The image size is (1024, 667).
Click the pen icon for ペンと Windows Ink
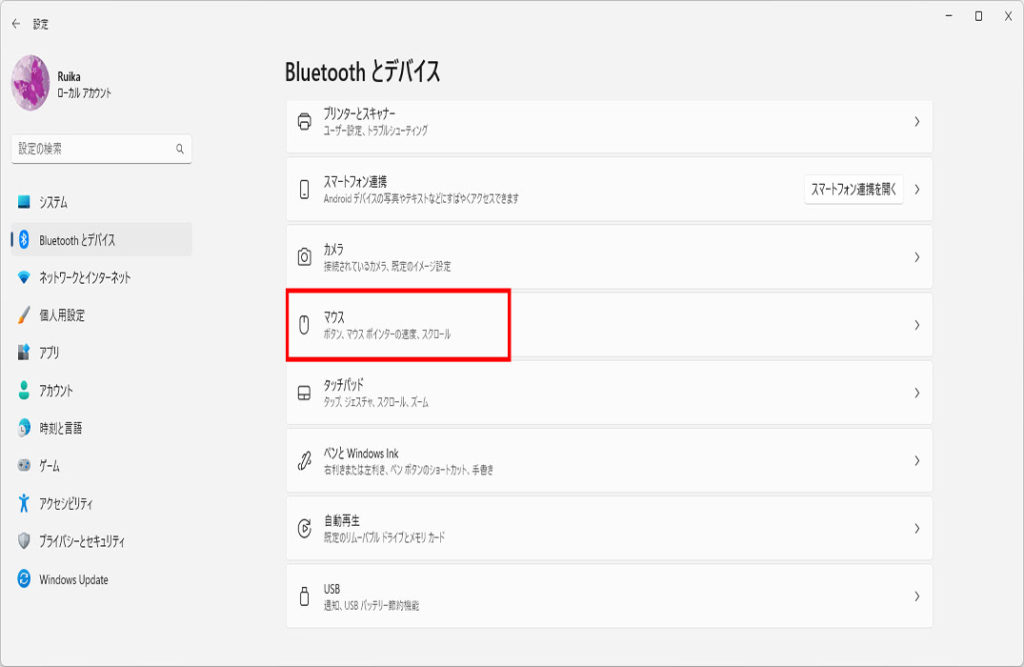click(305, 460)
